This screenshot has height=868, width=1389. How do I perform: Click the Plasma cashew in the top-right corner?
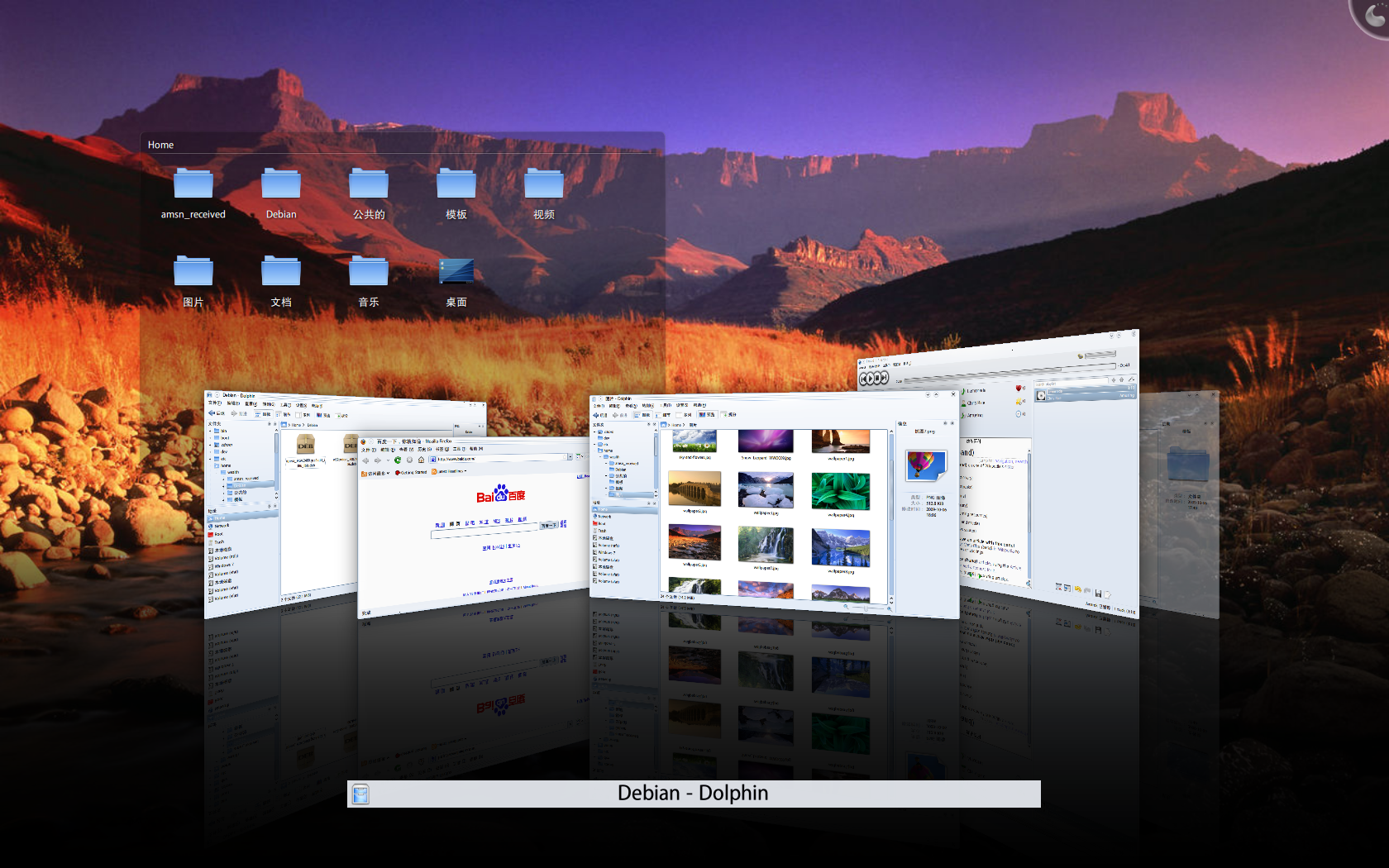point(1372,15)
